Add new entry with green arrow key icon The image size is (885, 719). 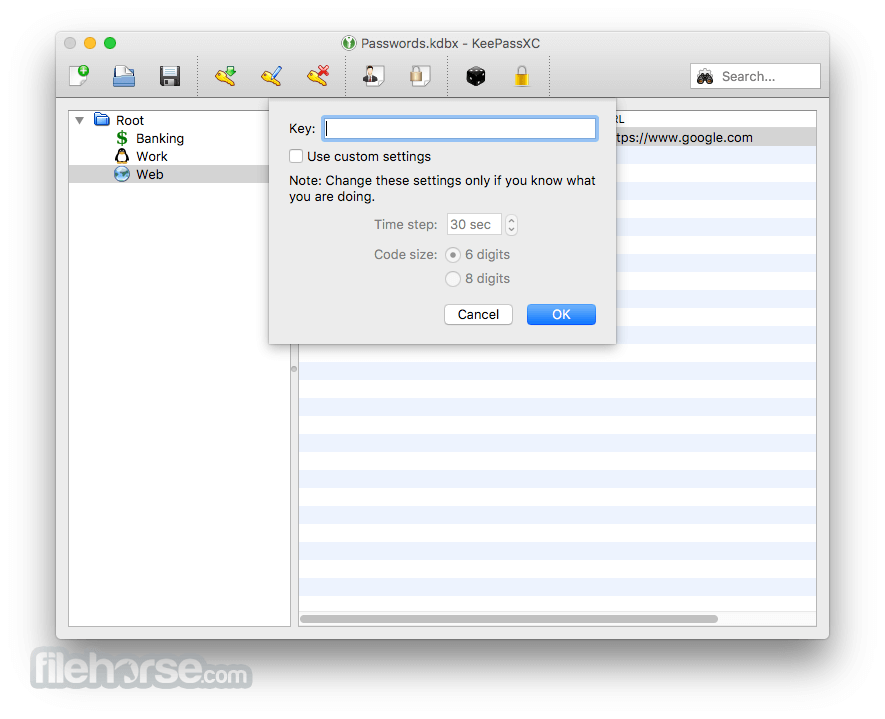click(x=225, y=76)
